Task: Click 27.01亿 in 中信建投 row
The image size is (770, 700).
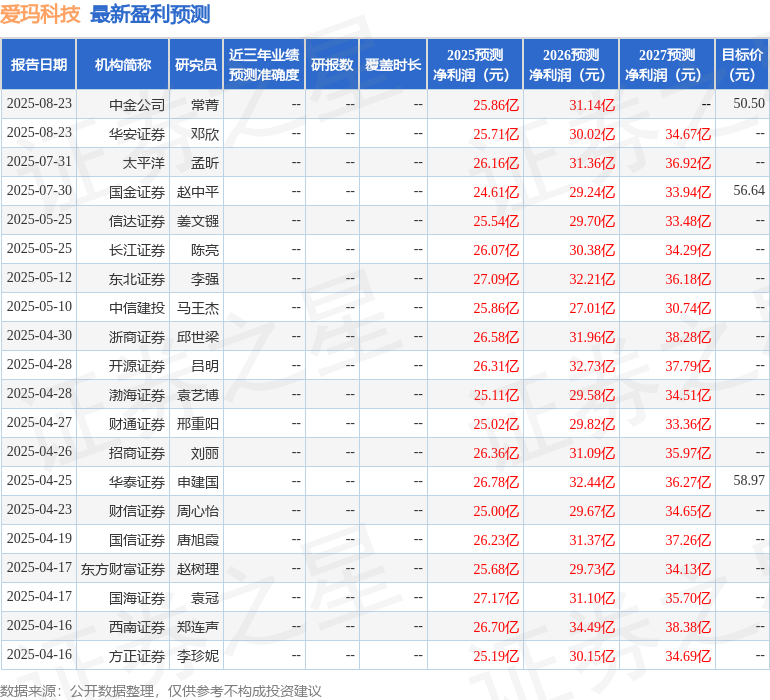Action: [x=592, y=308]
